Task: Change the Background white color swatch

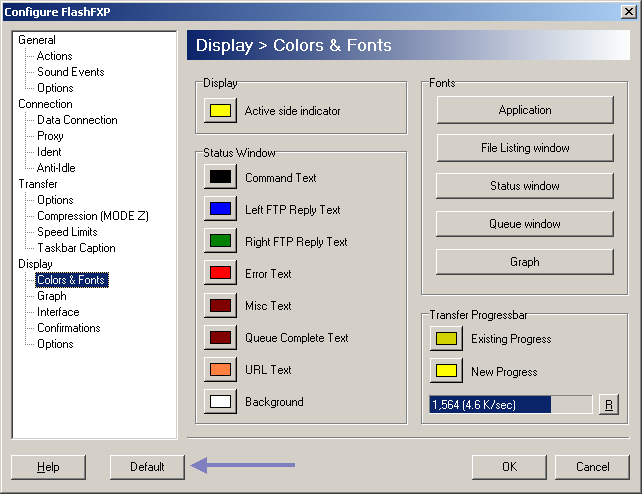Action: coord(220,401)
